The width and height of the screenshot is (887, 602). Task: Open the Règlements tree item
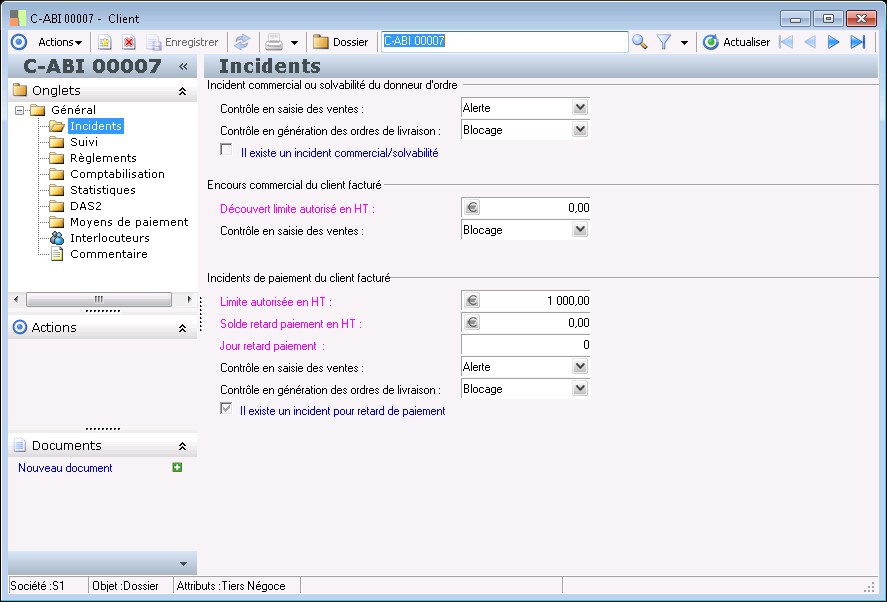click(x=103, y=158)
